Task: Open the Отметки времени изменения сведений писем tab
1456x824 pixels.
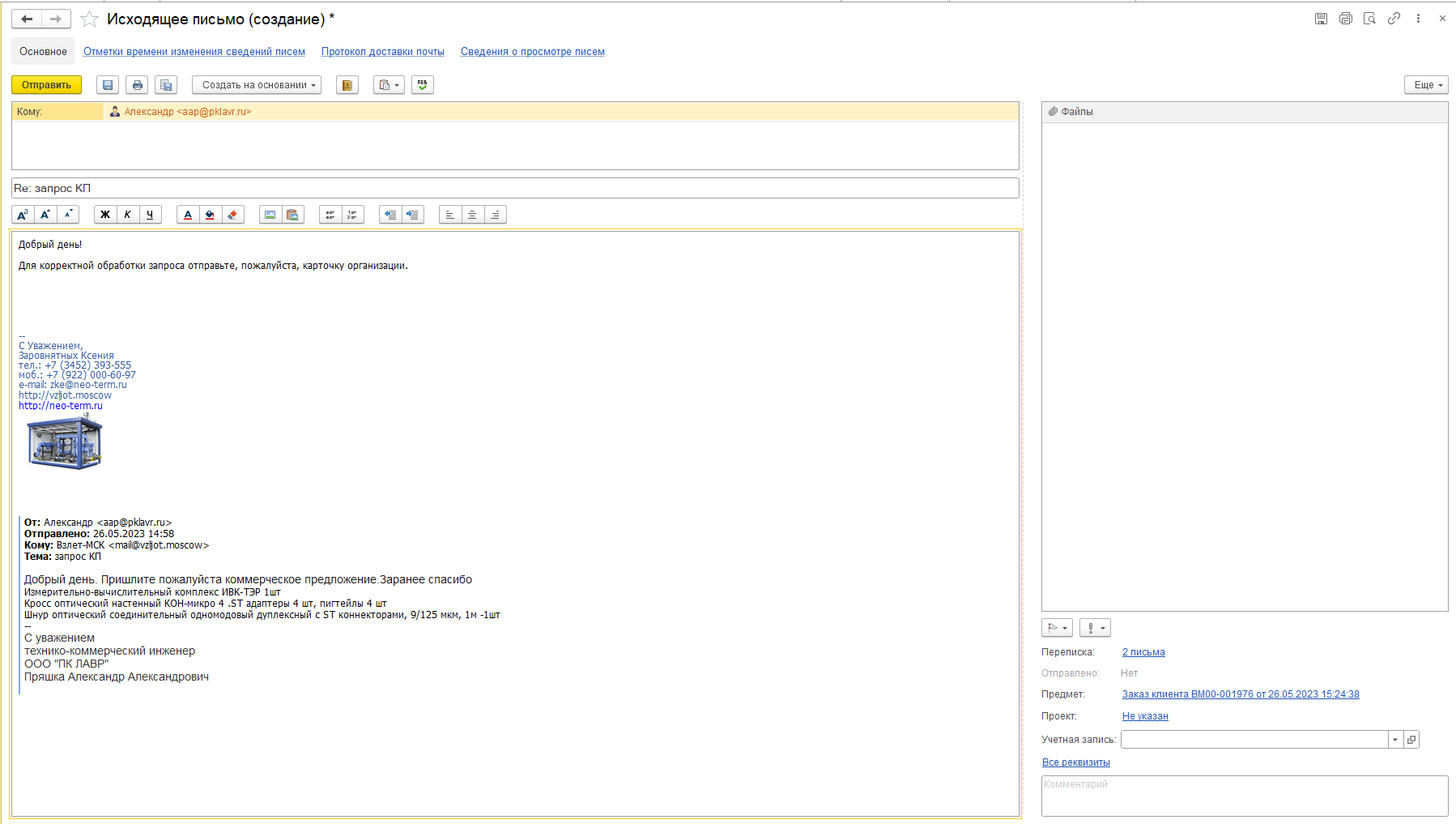Action: click(x=194, y=52)
